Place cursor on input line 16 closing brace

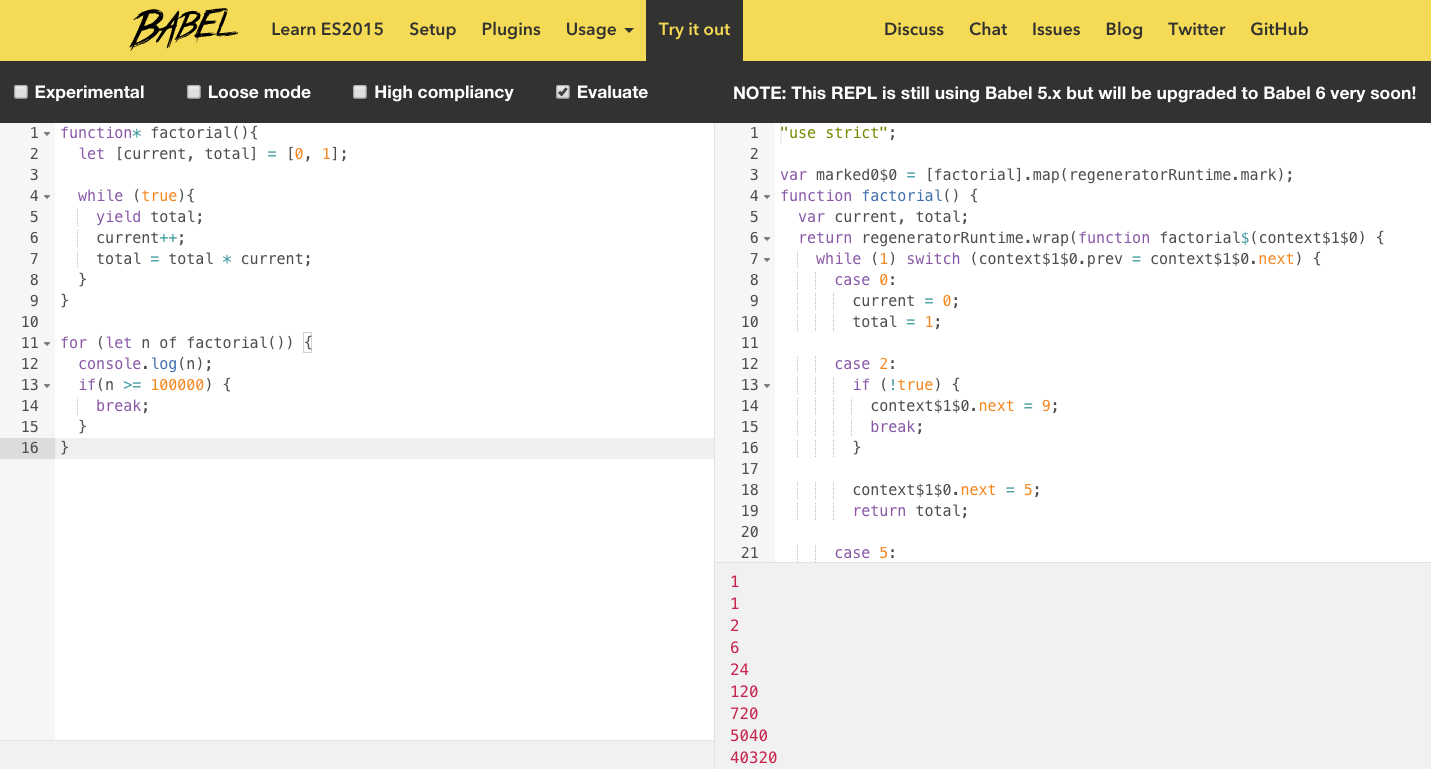[x=65, y=448]
